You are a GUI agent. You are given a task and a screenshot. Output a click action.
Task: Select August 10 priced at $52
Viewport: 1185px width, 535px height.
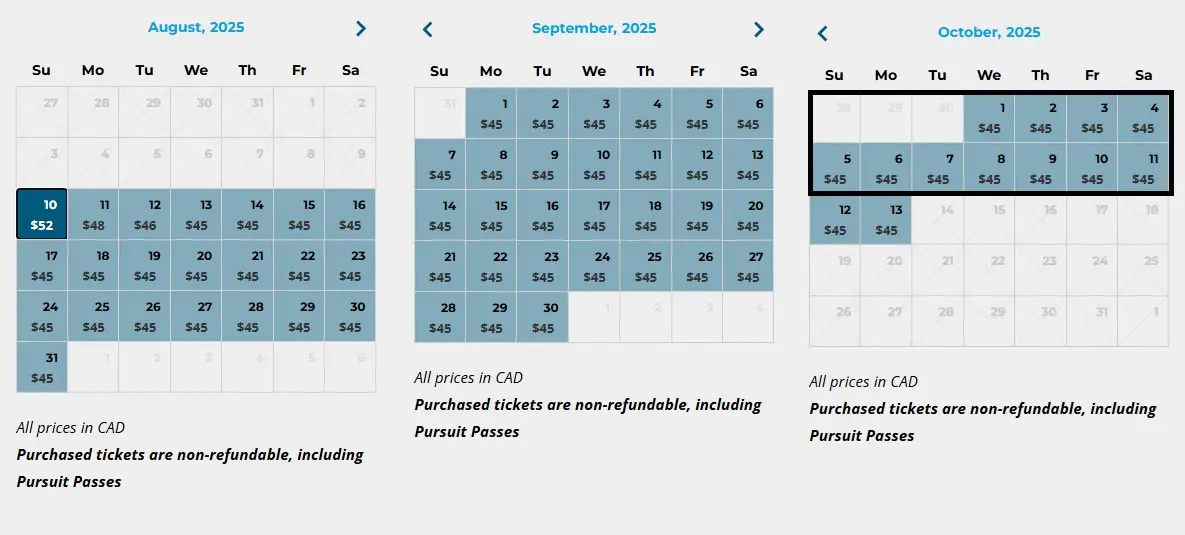42,214
